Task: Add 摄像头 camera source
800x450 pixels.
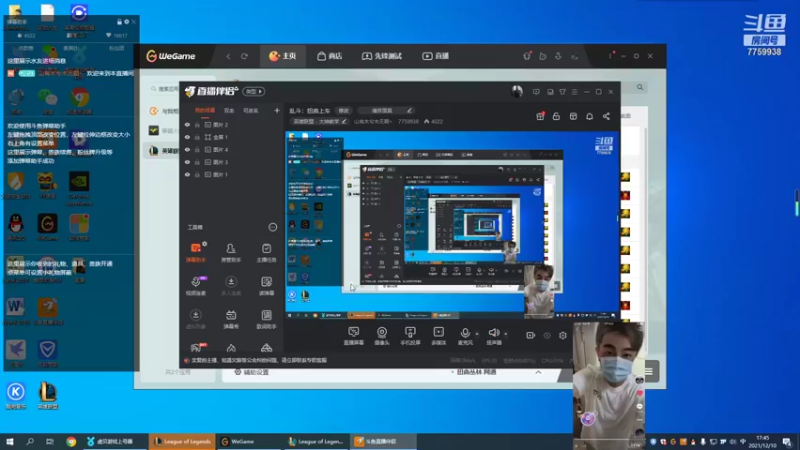Action: click(x=382, y=336)
